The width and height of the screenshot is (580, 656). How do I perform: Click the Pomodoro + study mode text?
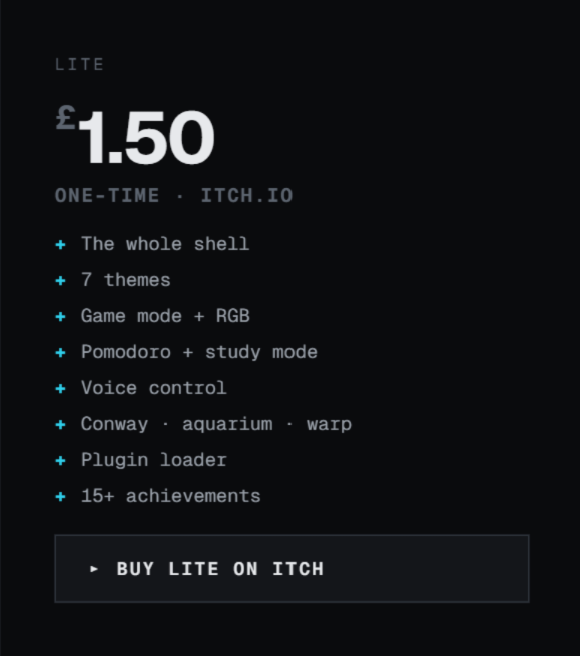tap(199, 352)
